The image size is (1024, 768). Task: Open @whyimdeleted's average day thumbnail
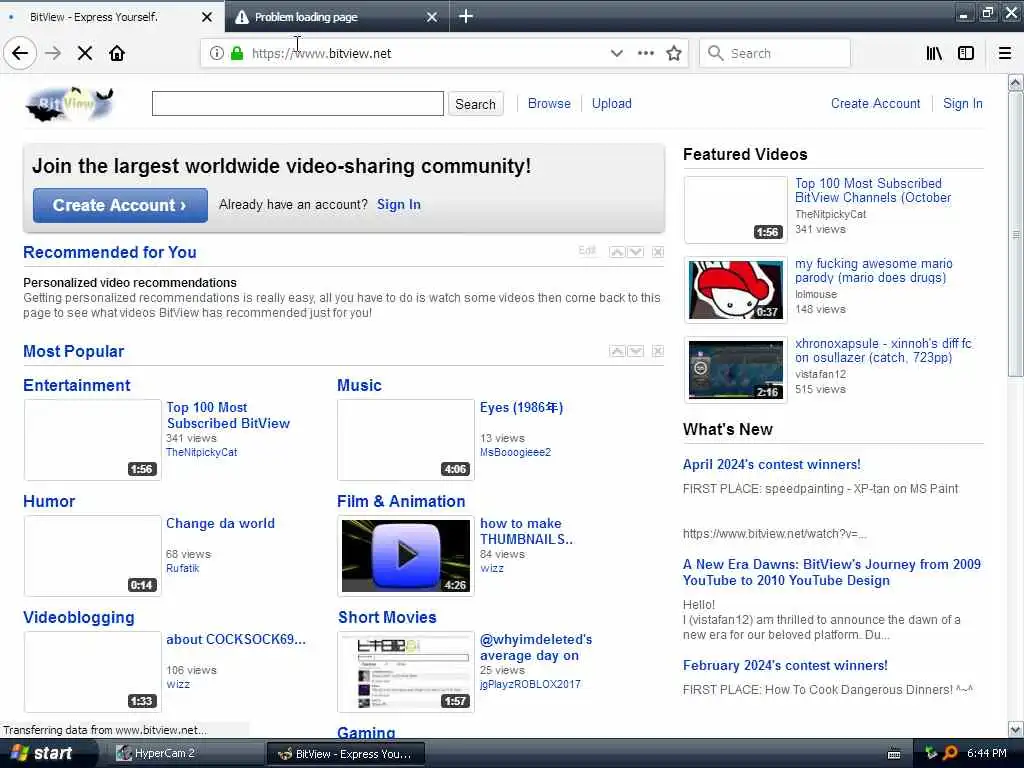click(x=406, y=671)
